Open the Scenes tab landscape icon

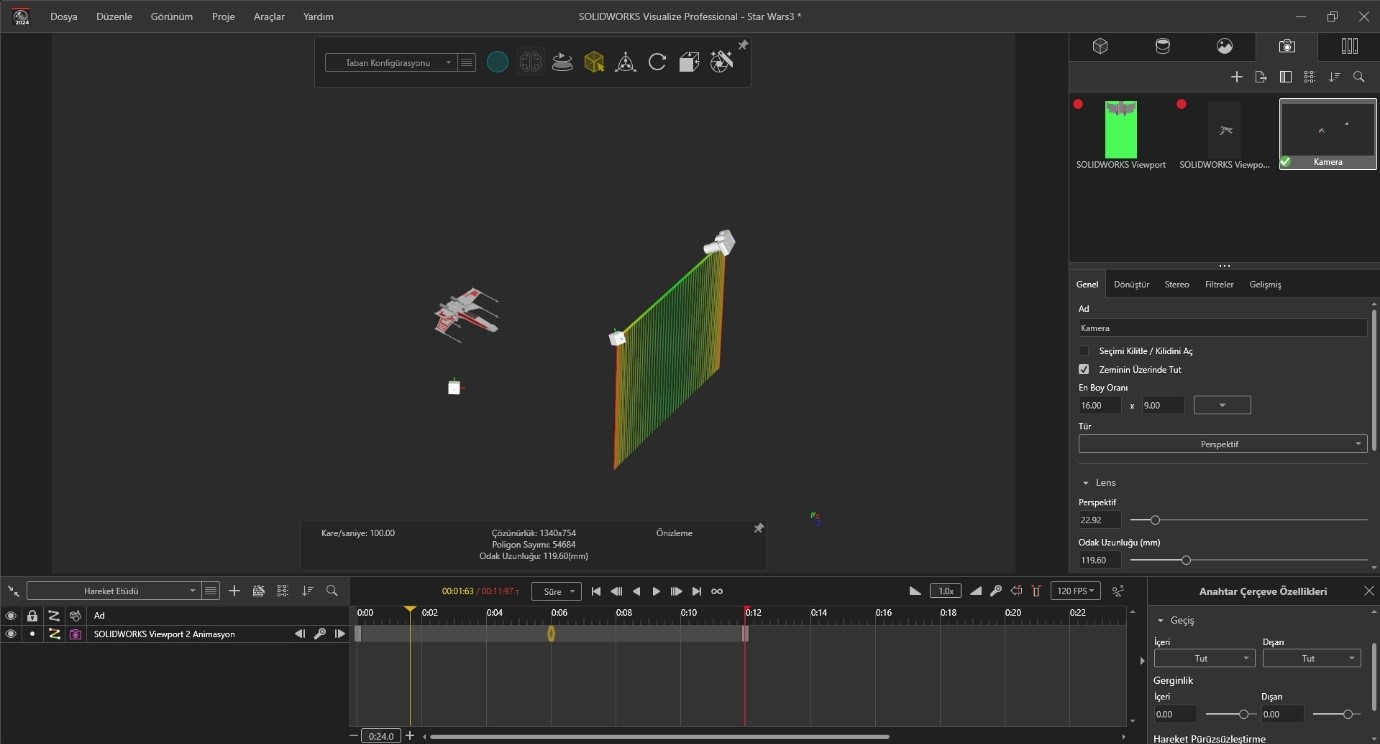tap(1224, 46)
